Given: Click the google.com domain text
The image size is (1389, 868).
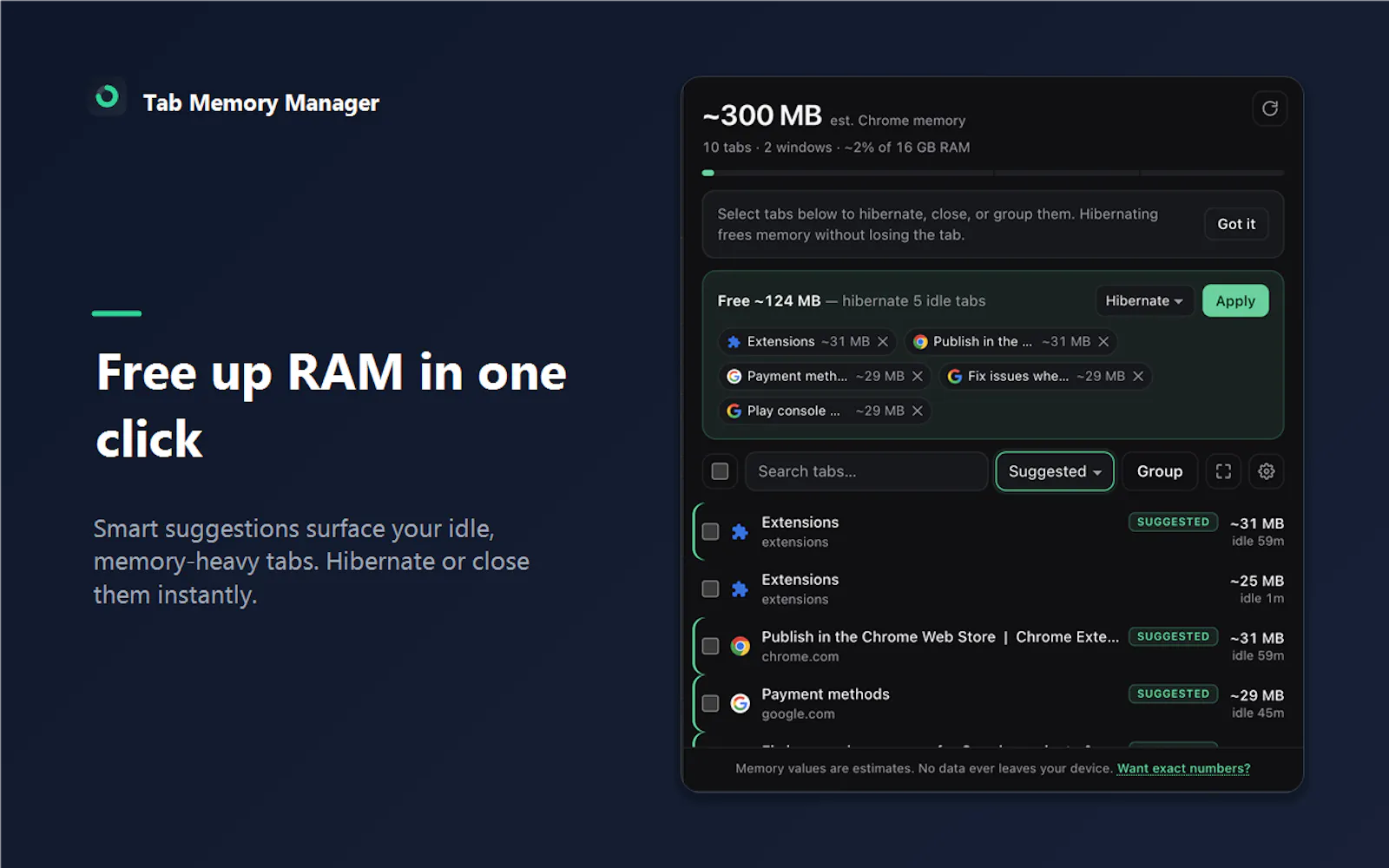Looking at the screenshot, I should pyautogui.click(x=798, y=714).
